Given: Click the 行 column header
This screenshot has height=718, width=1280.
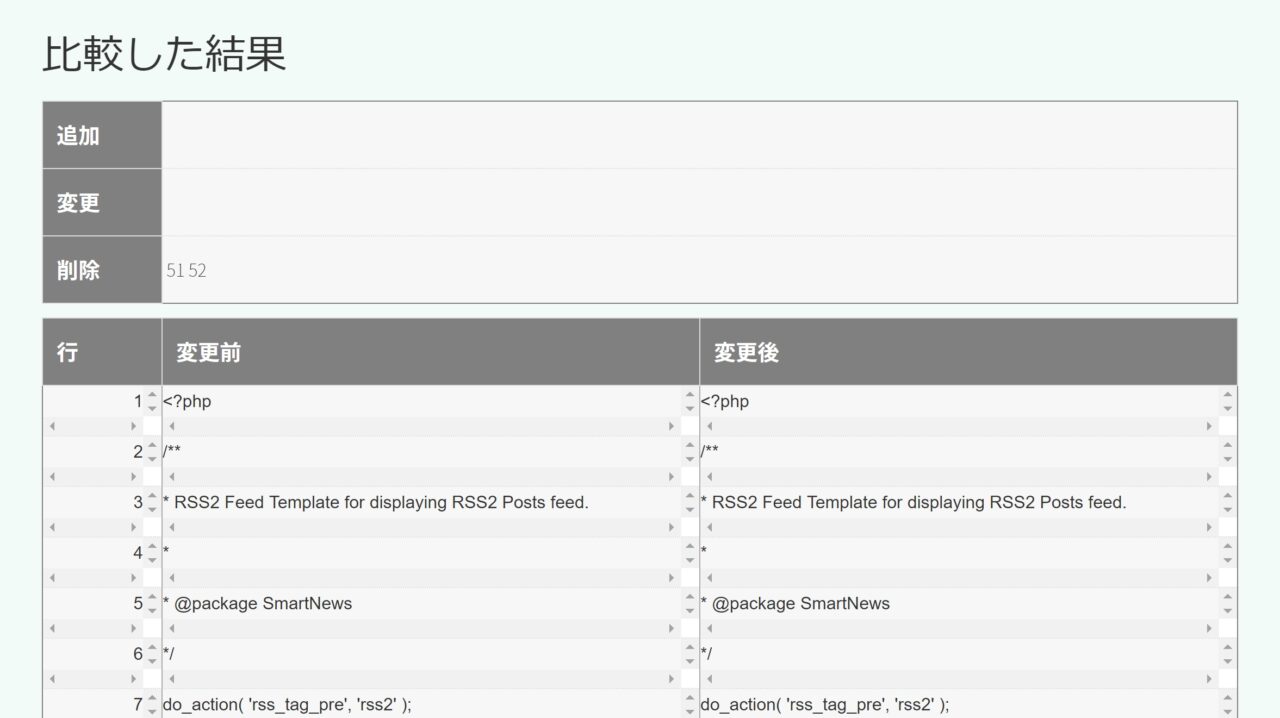Looking at the screenshot, I should [101, 352].
